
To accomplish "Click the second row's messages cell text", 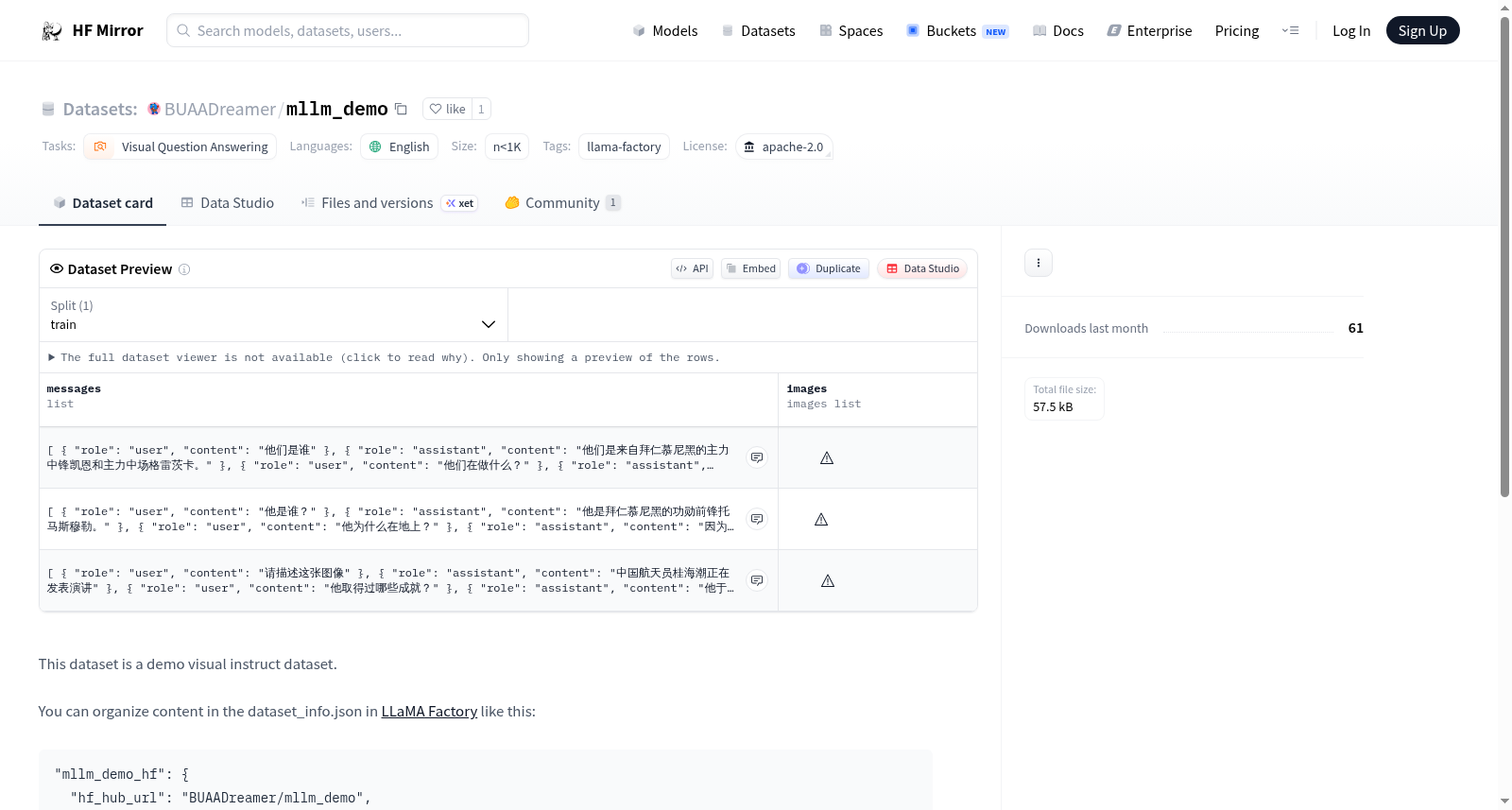I will (389, 519).
